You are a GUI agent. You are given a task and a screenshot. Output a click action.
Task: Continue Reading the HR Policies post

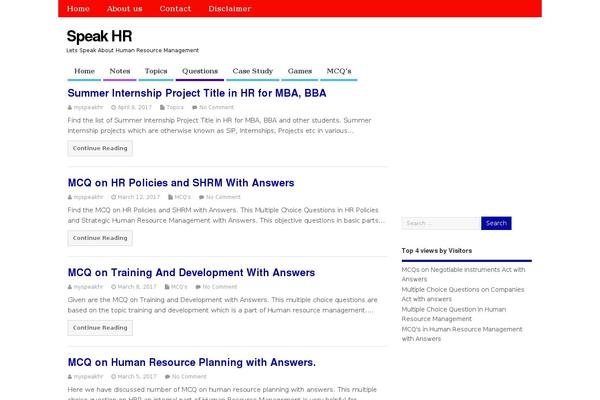pyautogui.click(x=100, y=238)
